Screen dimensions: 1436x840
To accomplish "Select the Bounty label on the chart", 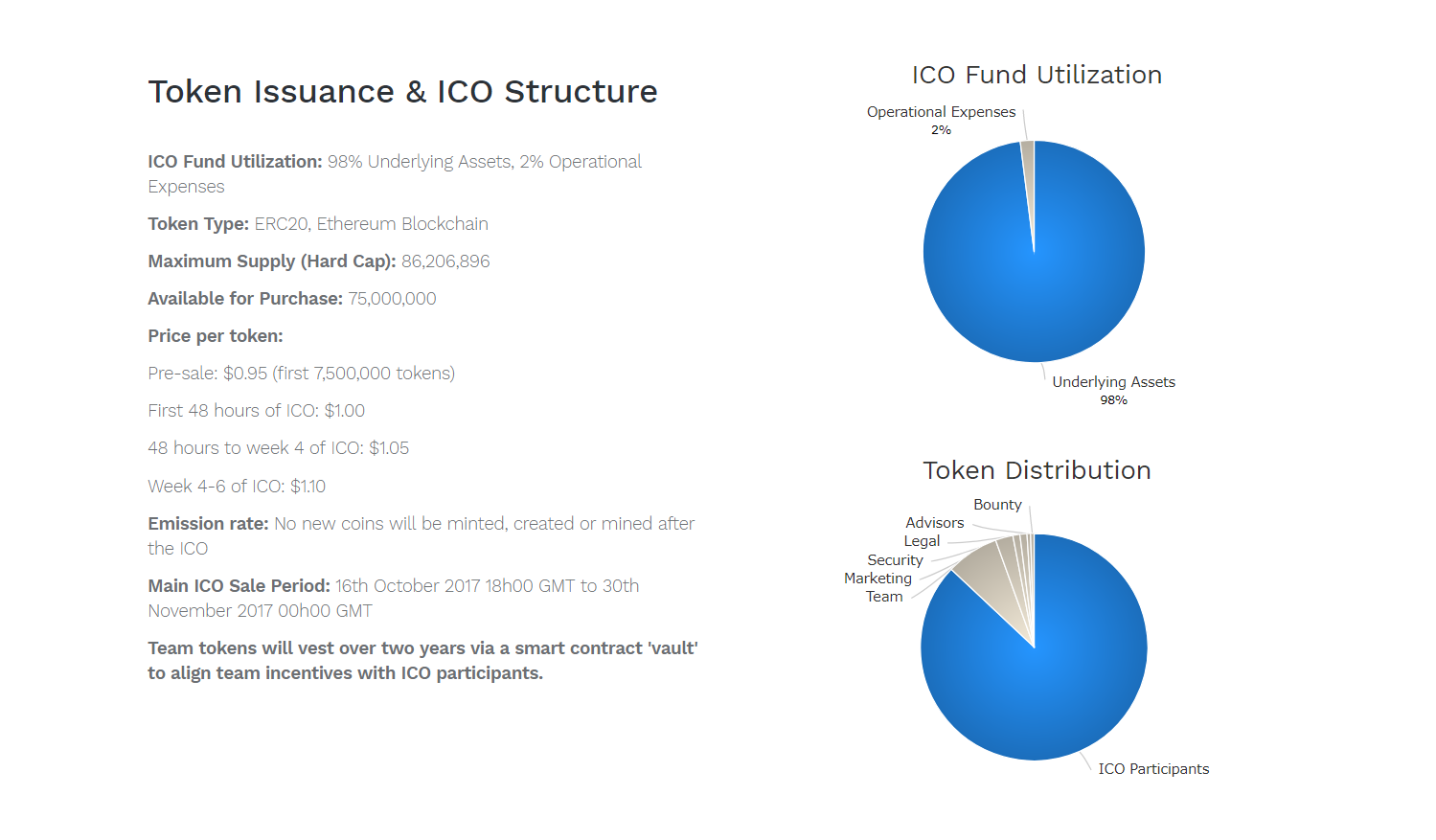I will coord(997,505).
